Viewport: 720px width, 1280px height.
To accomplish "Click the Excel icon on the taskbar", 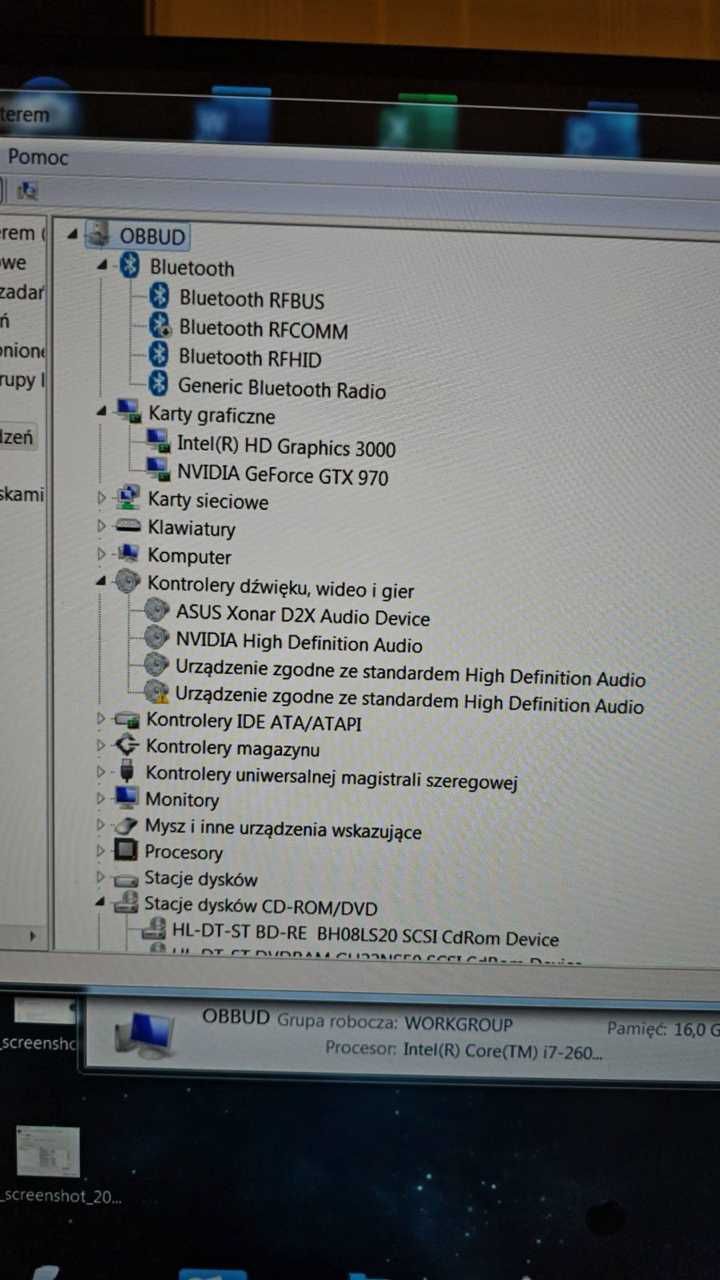I will pyautogui.click(x=419, y=124).
